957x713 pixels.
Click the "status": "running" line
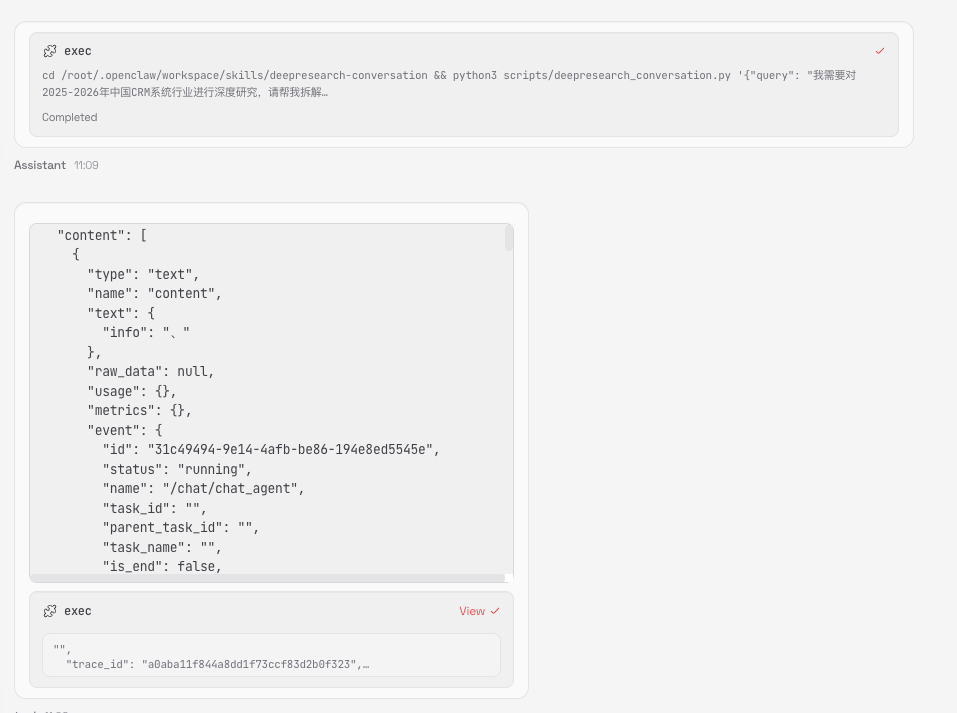coord(177,469)
